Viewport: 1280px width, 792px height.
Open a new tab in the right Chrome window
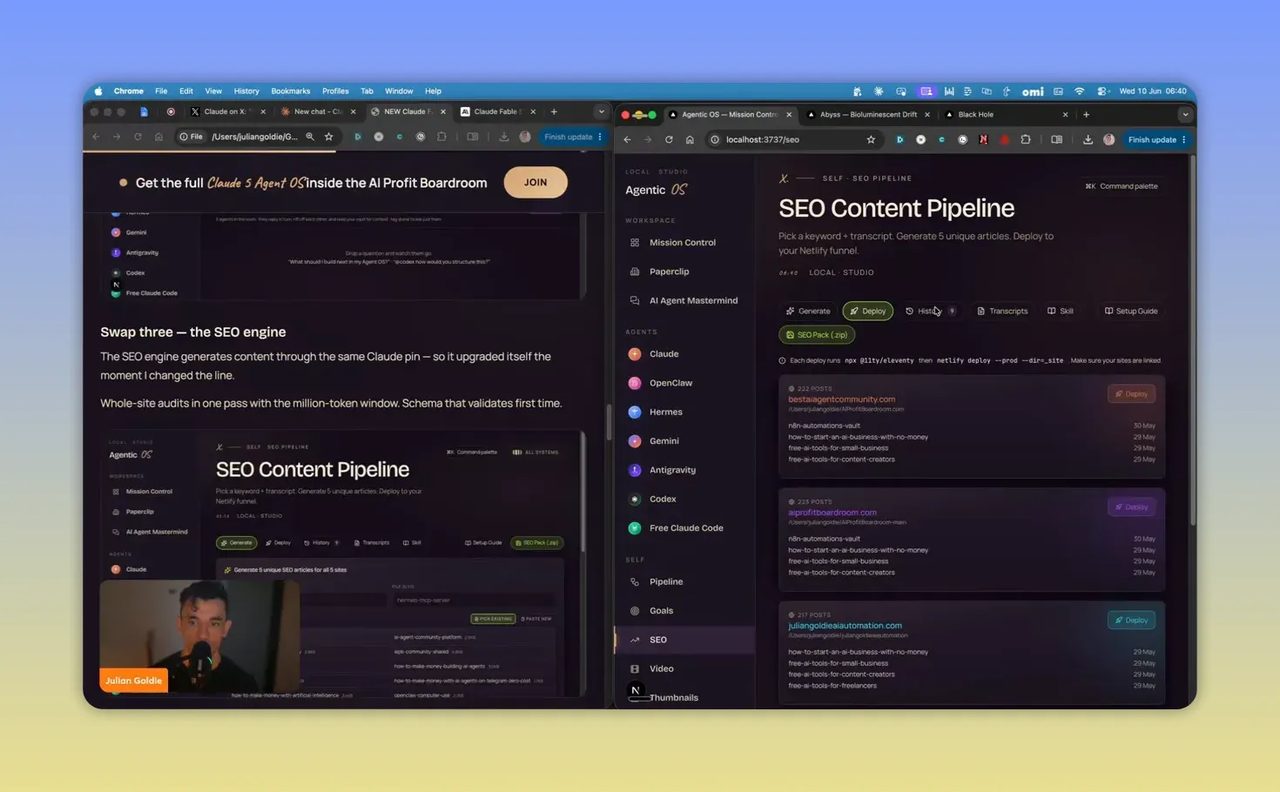tap(1086, 114)
